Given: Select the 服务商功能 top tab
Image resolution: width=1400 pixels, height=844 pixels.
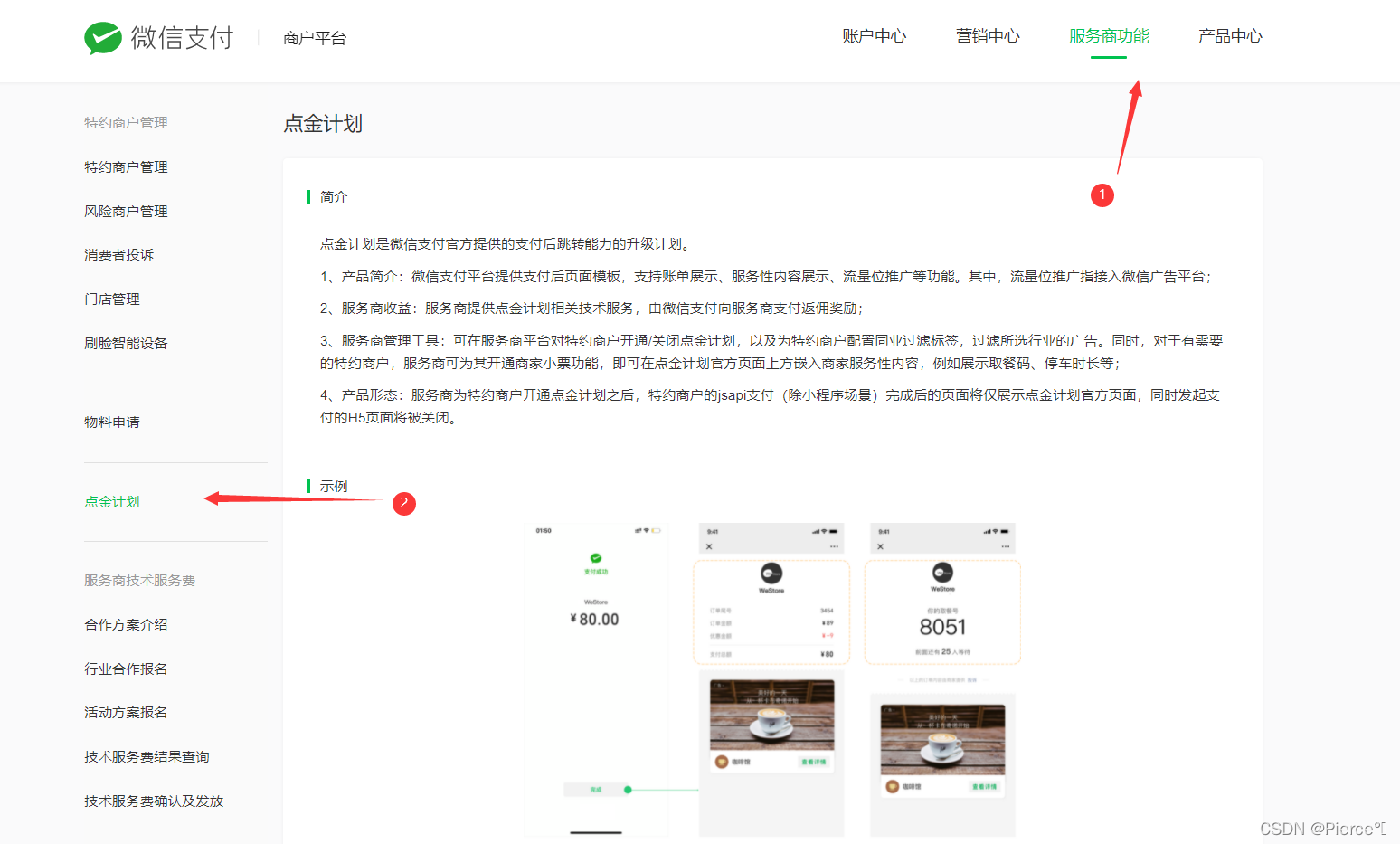Looking at the screenshot, I should click(1109, 36).
